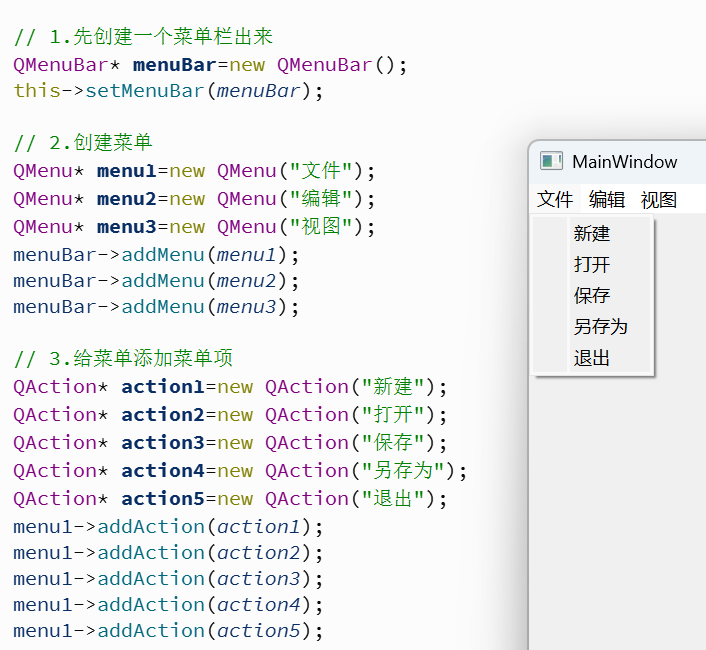Click comment '3.给菜单添加菜单项'

coord(123,358)
